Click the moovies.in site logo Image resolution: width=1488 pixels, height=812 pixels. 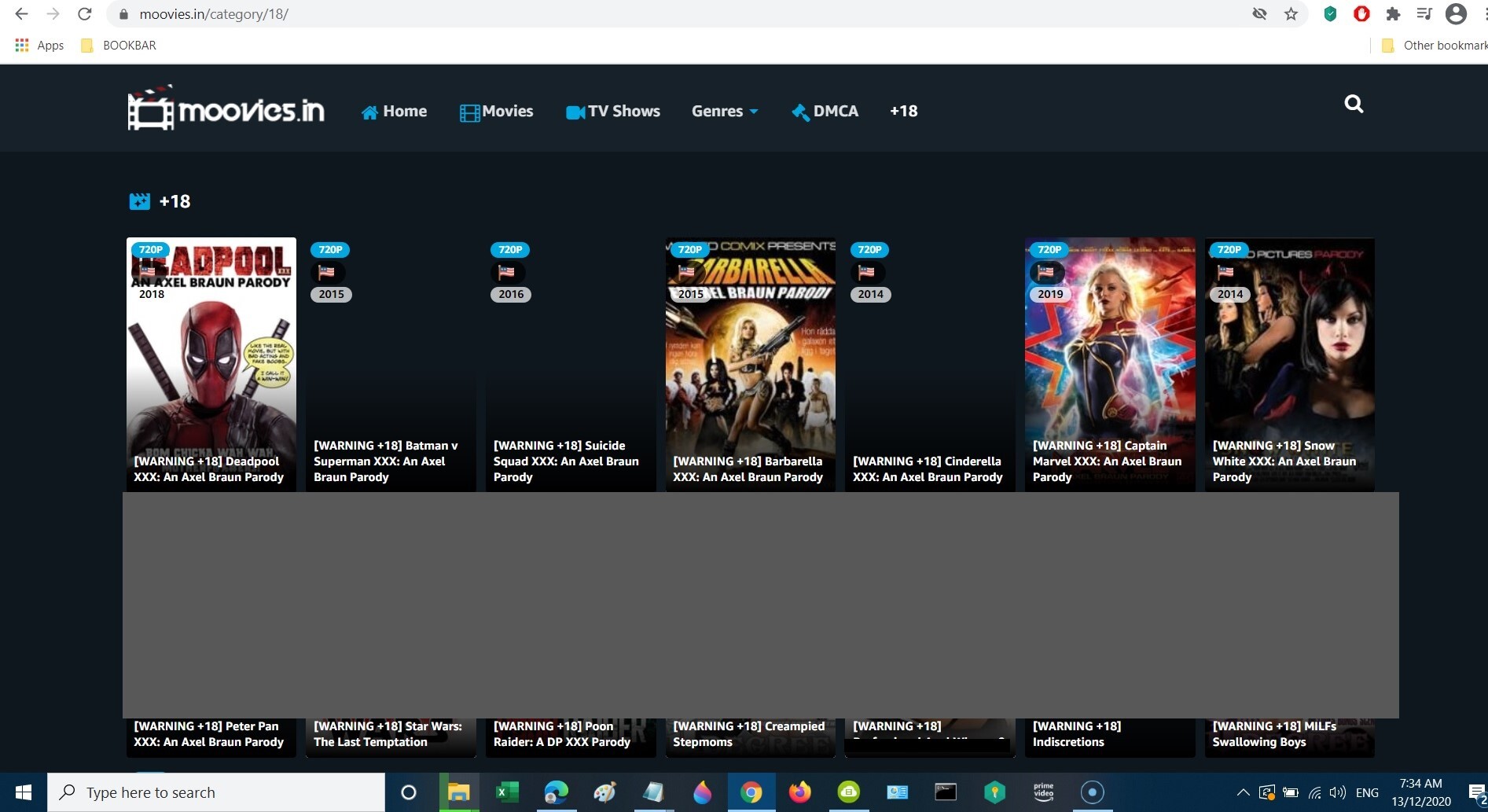[x=226, y=109]
